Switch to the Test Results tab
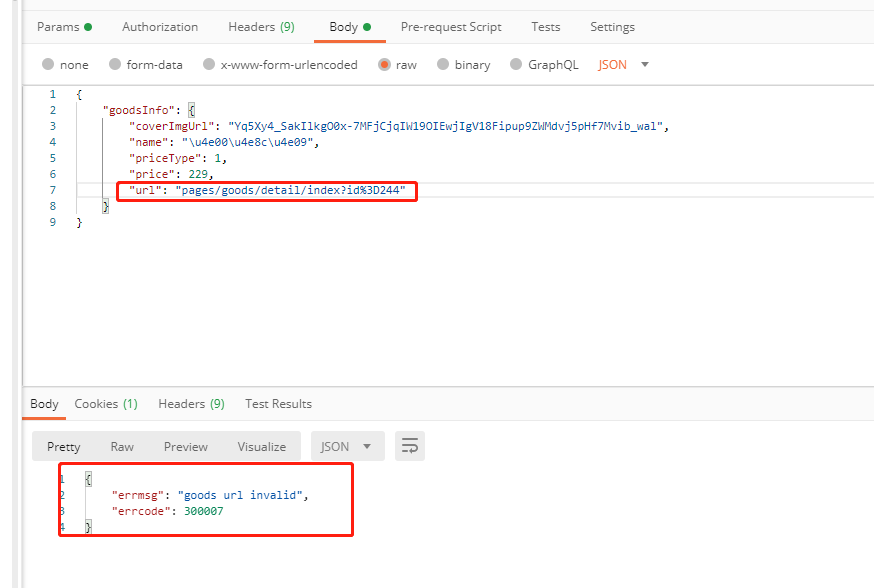Screen dimensions: 874x588 point(278,404)
